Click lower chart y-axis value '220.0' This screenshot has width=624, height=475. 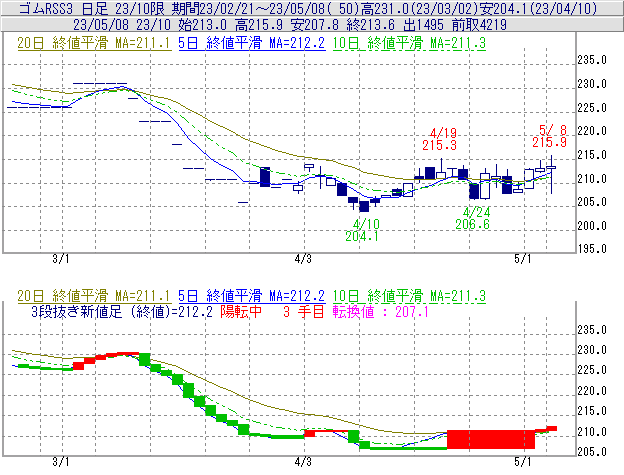(x=592, y=391)
